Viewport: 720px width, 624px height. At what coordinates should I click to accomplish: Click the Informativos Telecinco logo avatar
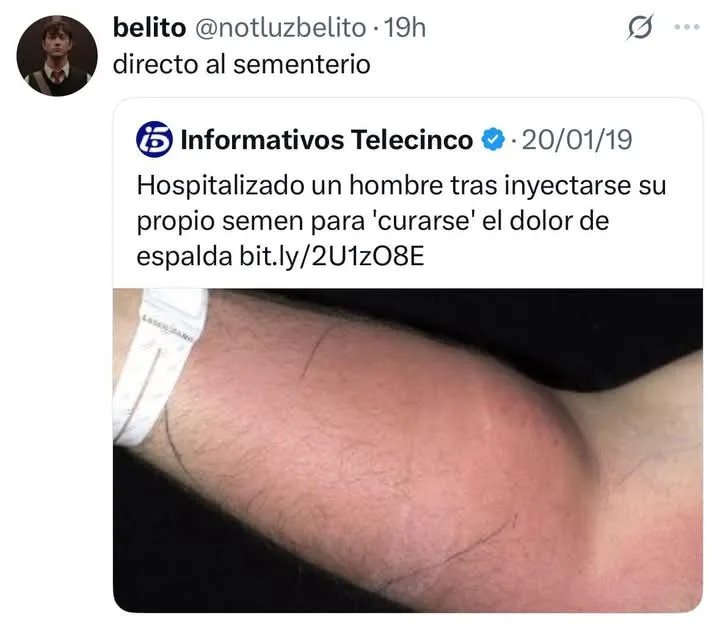click(x=155, y=140)
